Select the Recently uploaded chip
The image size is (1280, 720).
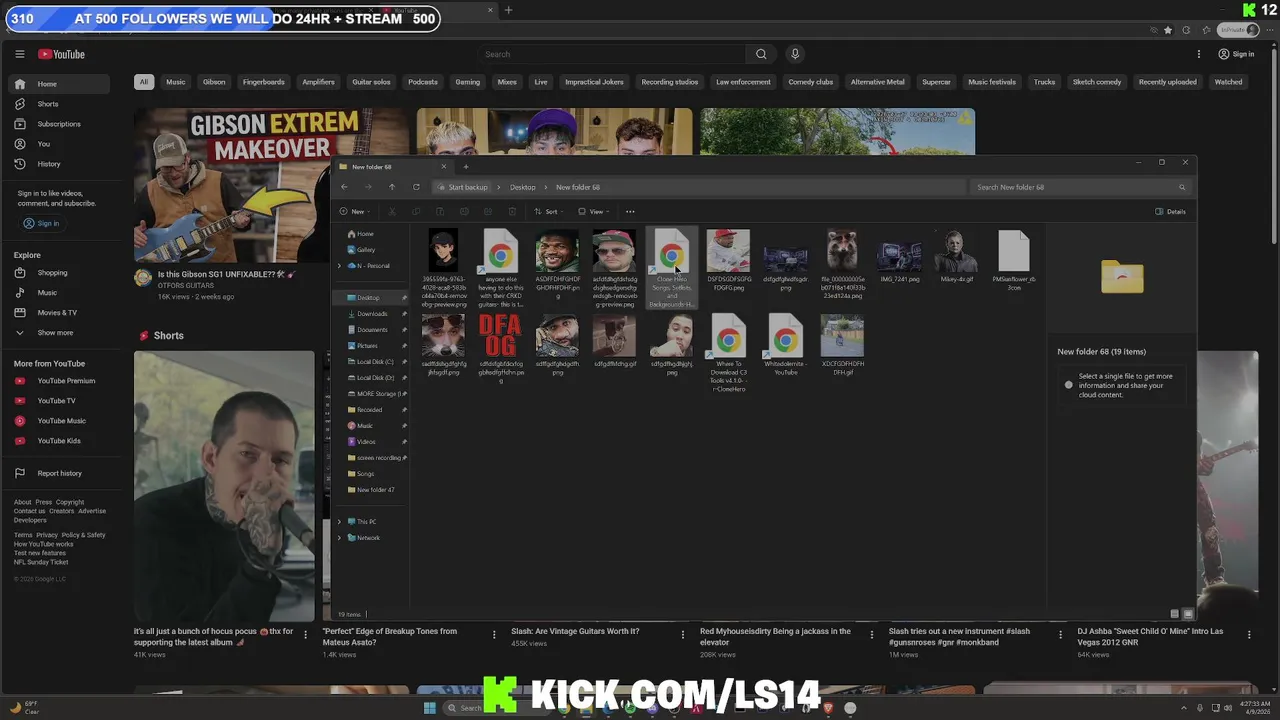point(1168,82)
